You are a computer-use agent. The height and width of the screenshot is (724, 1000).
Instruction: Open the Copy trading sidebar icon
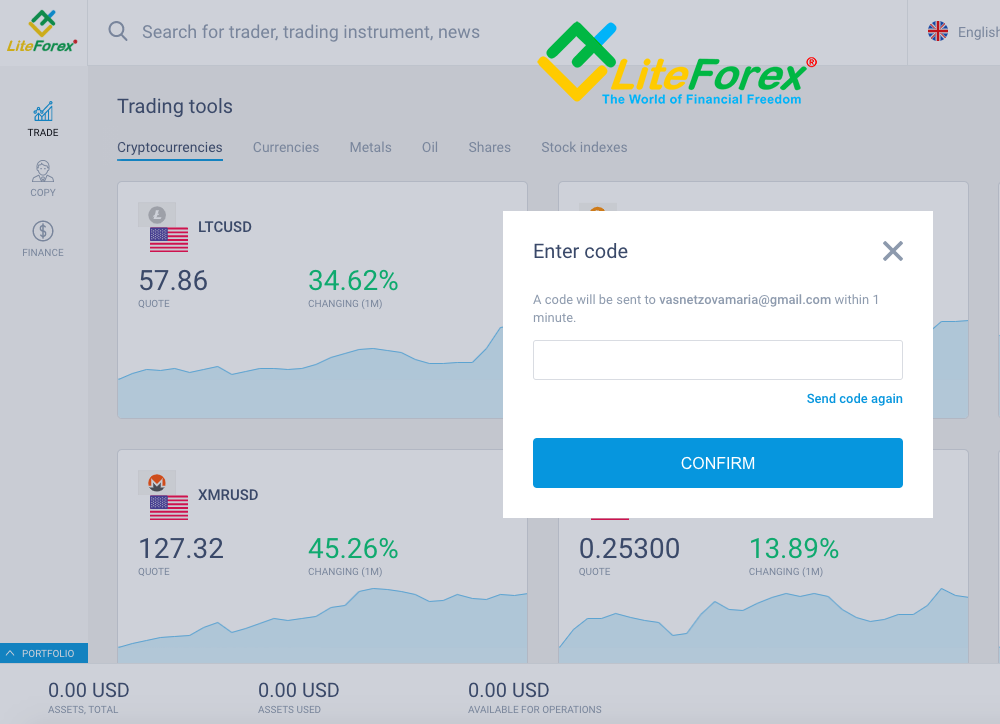43,172
